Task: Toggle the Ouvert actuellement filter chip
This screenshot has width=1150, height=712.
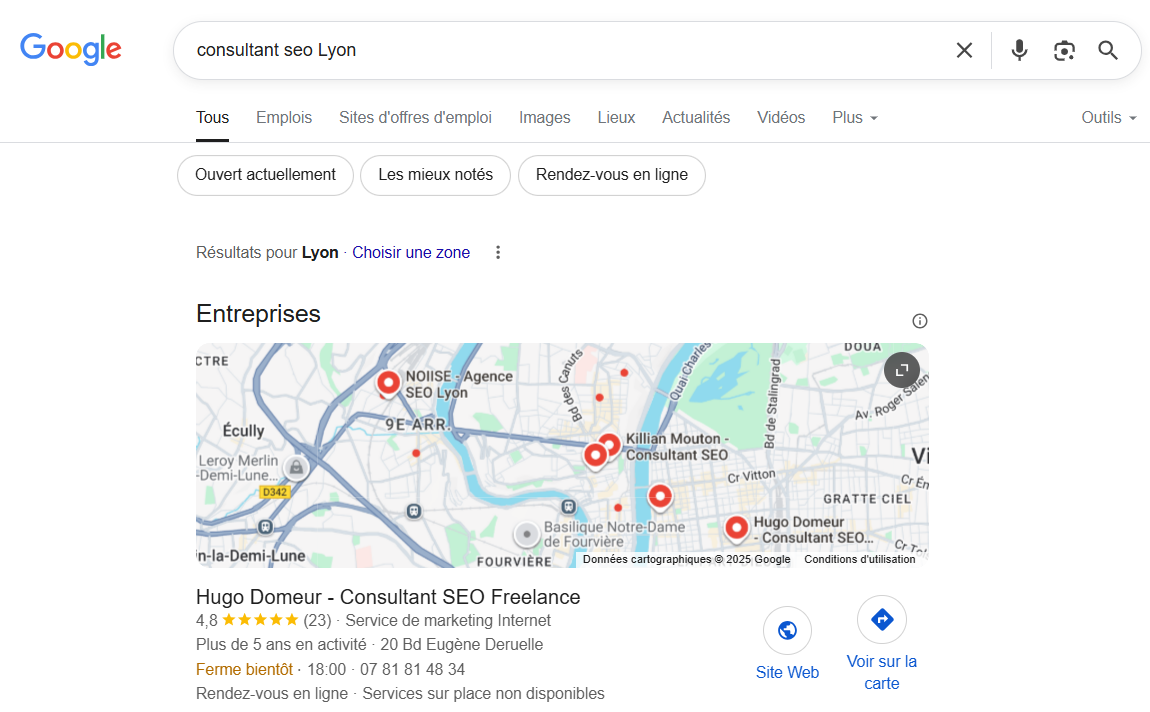Action: [265, 175]
